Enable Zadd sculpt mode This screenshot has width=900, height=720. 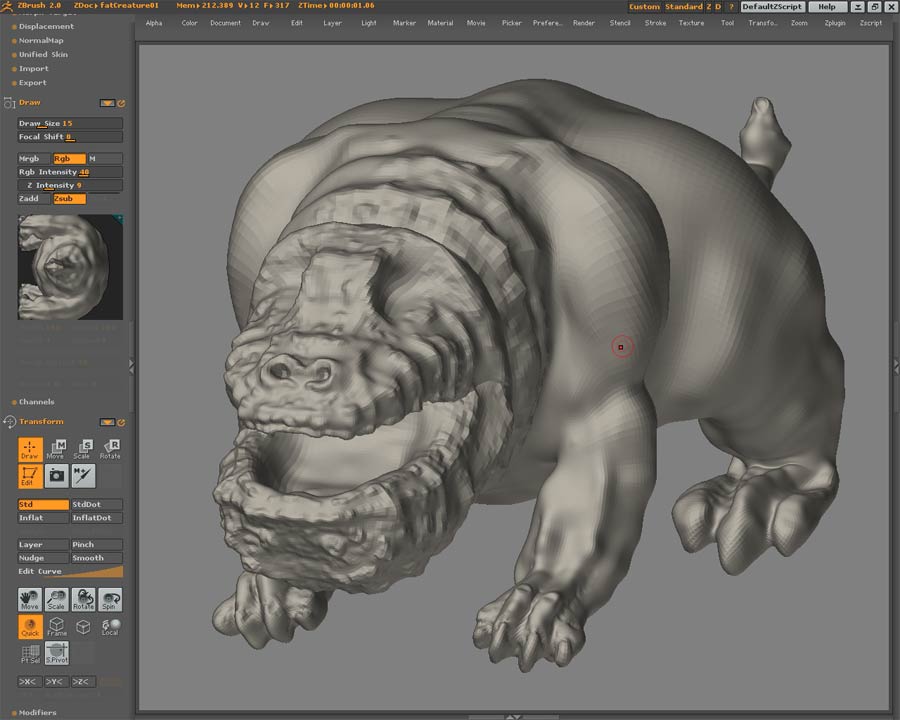tap(33, 199)
